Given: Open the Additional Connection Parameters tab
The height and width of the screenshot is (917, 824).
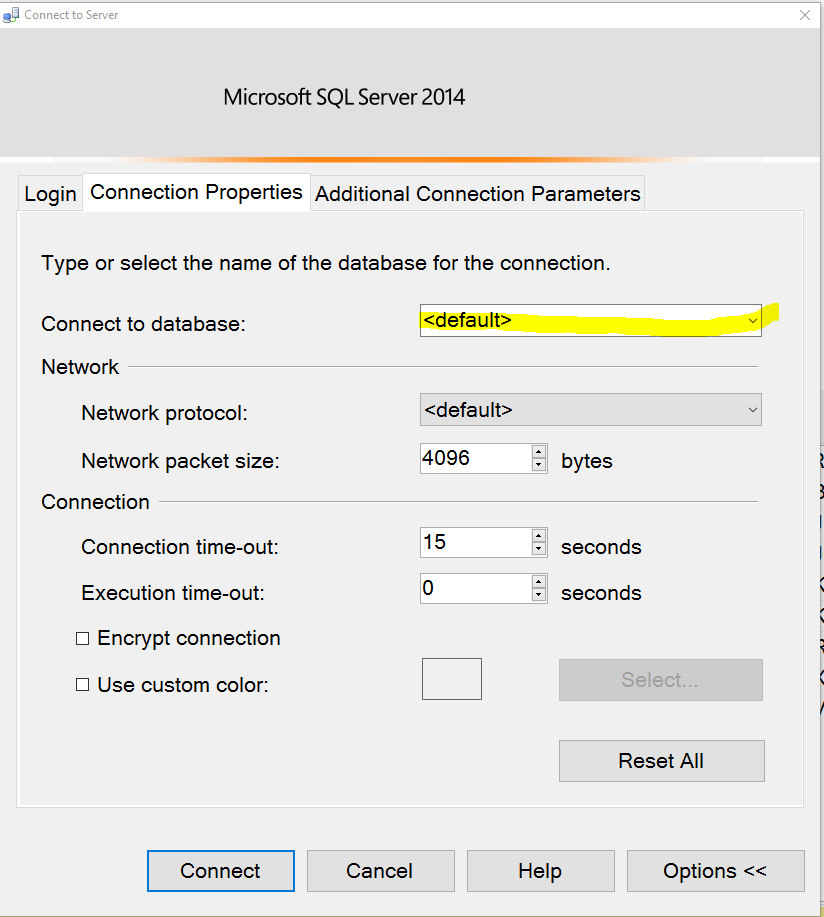Looking at the screenshot, I should 477,192.
